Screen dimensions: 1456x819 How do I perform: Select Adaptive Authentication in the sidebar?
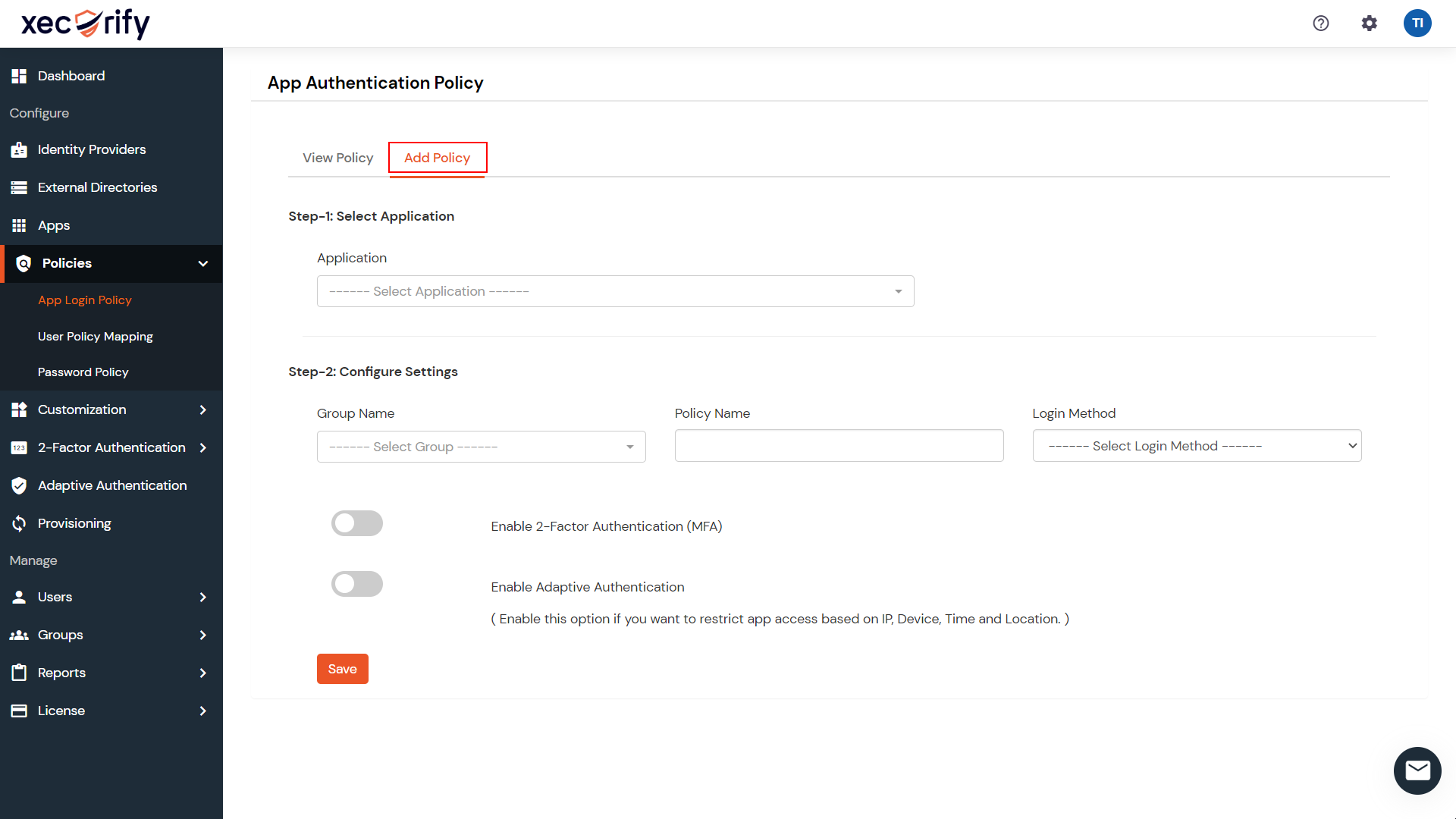[112, 485]
